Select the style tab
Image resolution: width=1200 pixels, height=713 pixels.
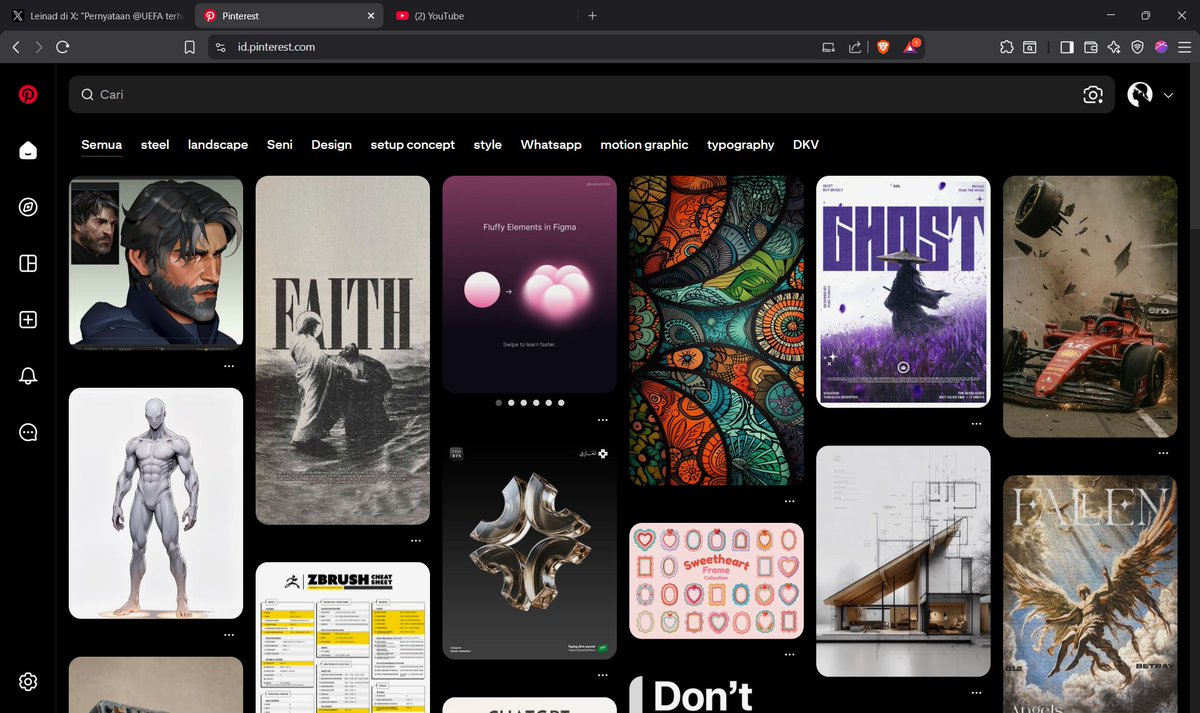(488, 145)
